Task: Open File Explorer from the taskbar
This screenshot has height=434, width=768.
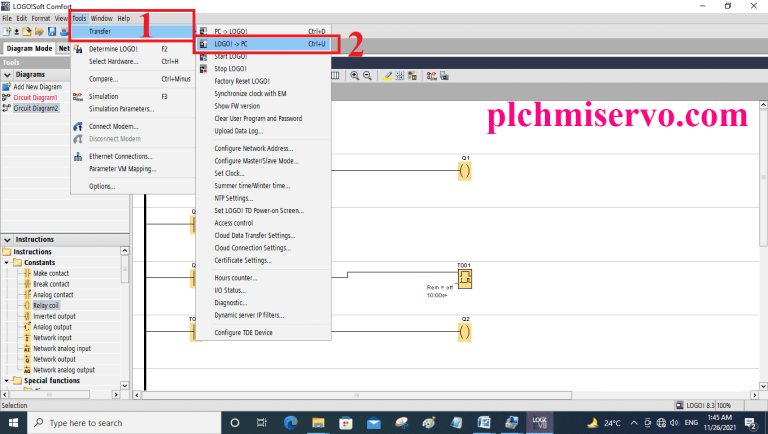Action: pyautogui.click(x=318, y=423)
